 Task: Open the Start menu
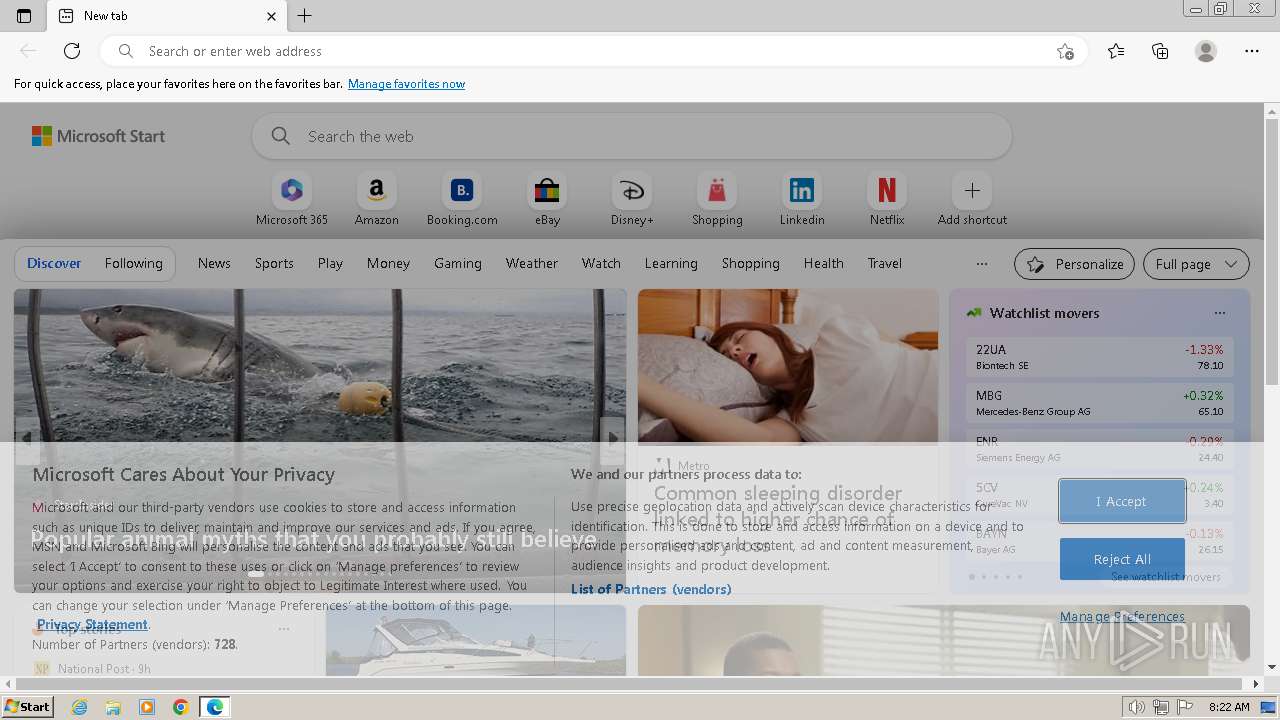27,707
